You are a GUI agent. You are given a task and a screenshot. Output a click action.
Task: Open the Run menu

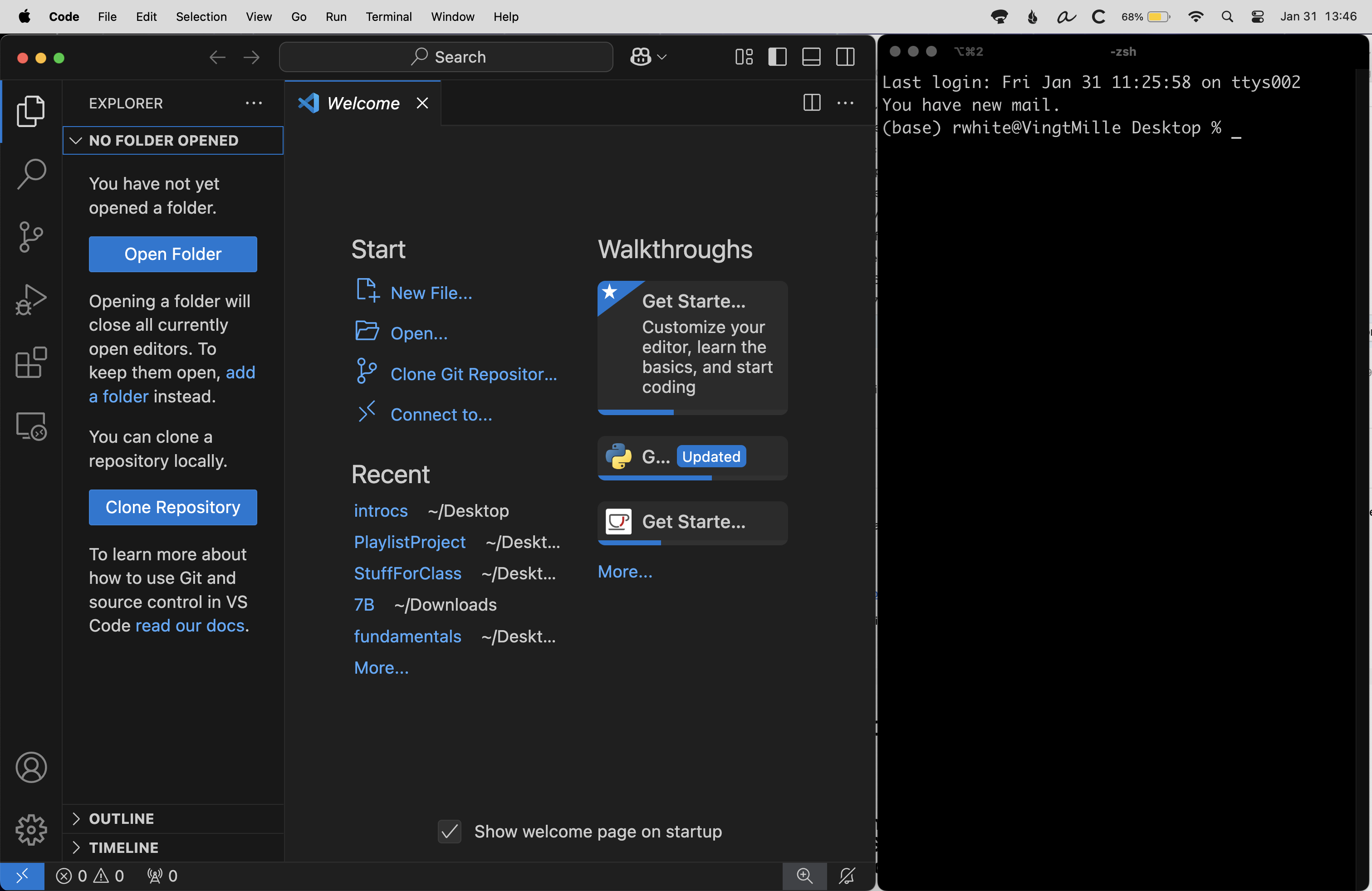point(336,17)
